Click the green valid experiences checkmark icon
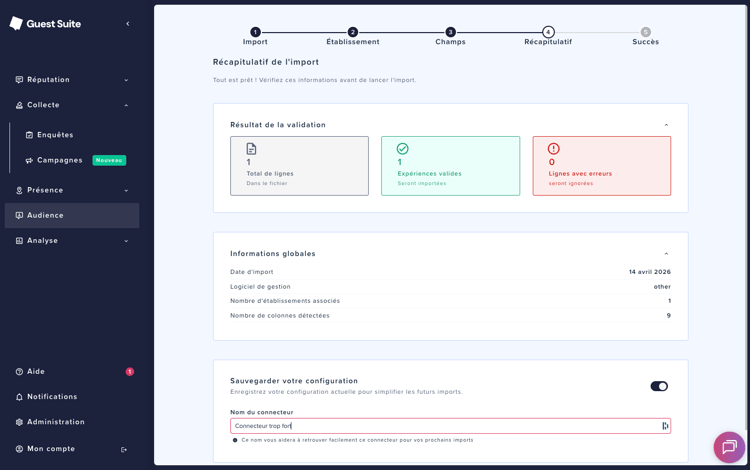750x470 pixels. 402,149
